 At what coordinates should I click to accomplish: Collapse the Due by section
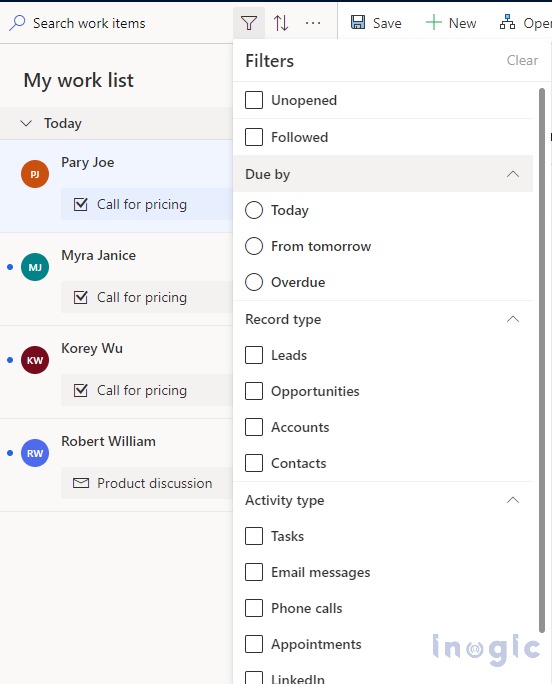(513, 174)
